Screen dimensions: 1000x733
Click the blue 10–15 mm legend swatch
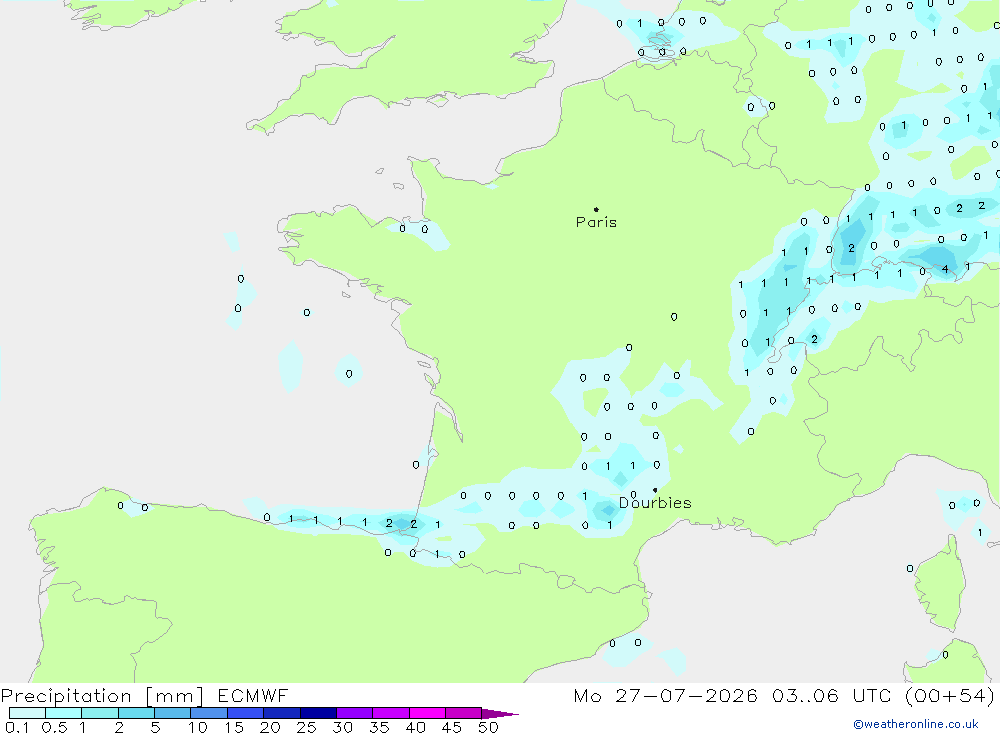[209, 713]
